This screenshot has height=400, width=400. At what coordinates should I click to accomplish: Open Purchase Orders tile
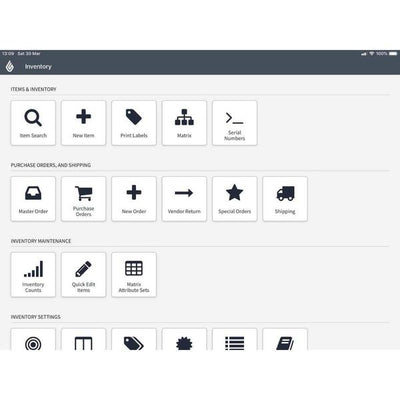click(84, 199)
